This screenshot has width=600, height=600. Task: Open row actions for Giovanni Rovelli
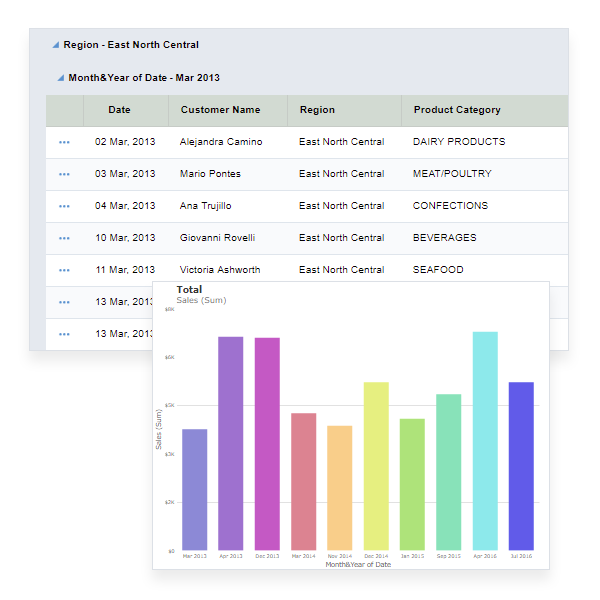click(64, 238)
